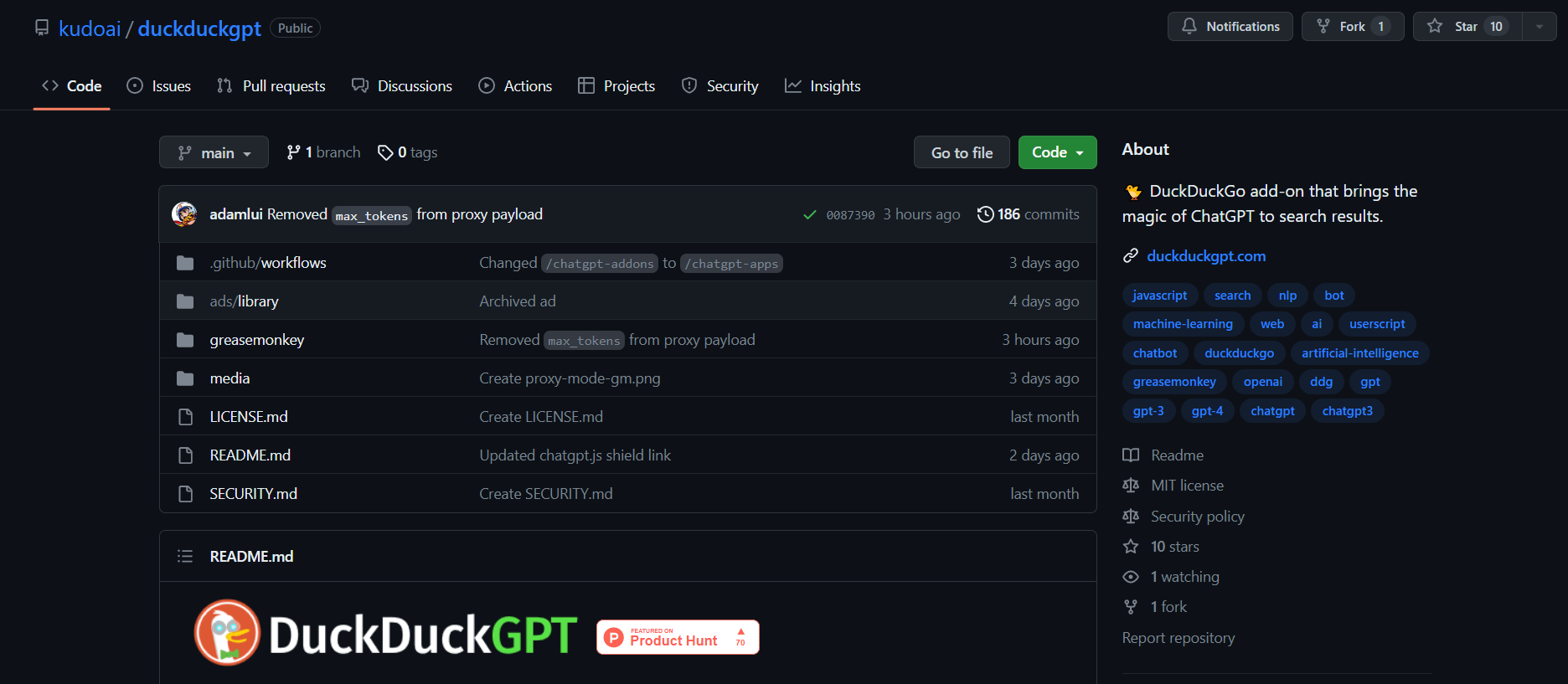
Task: Go to the Discussions tab
Action: (x=402, y=86)
